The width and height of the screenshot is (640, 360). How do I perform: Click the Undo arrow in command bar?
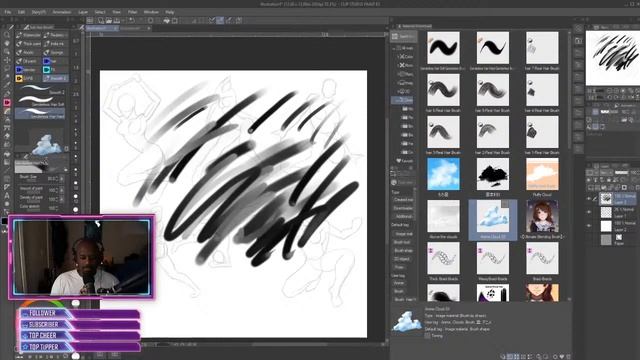tap(131, 20)
